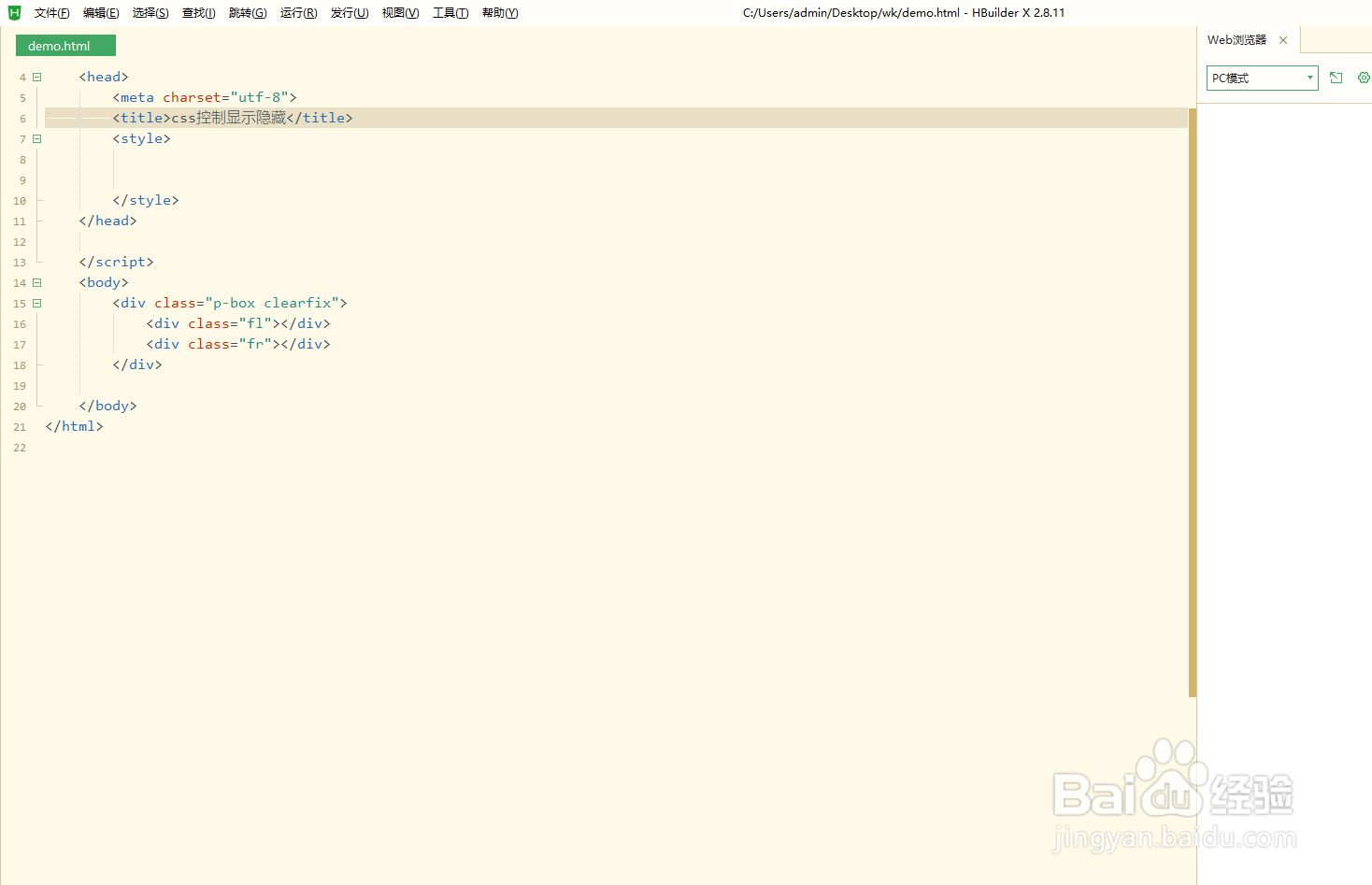The width and height of the screenshot is (1372, 885).
Task: Click the closing </html> tag
Action: pyautogui.click(x=74, y=426)
